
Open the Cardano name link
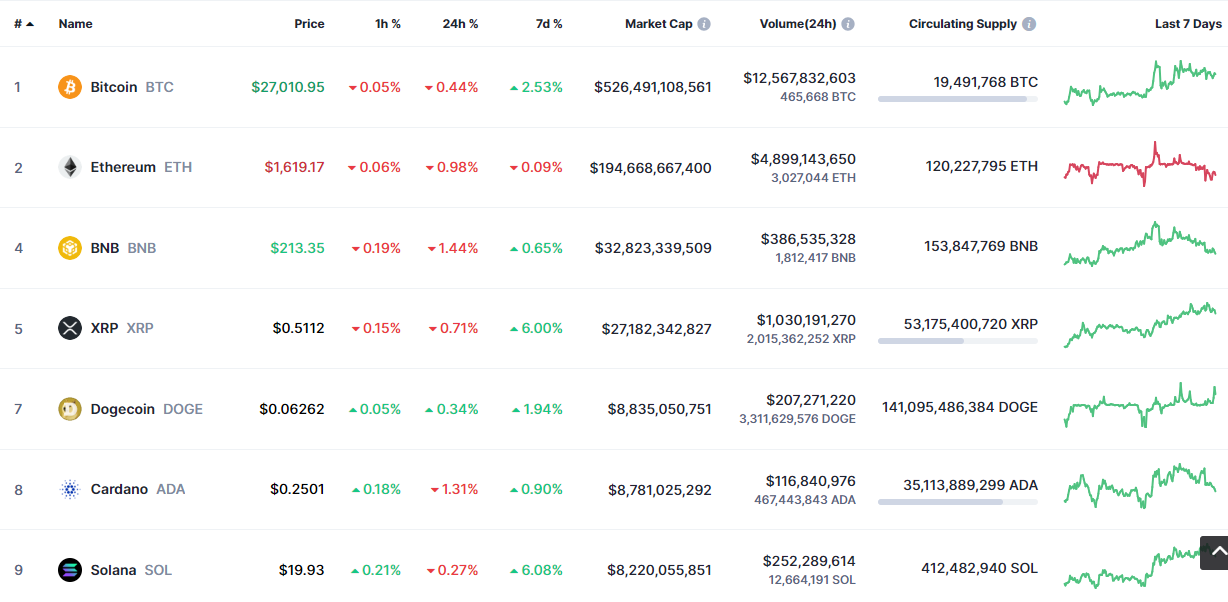click(119, 489)
